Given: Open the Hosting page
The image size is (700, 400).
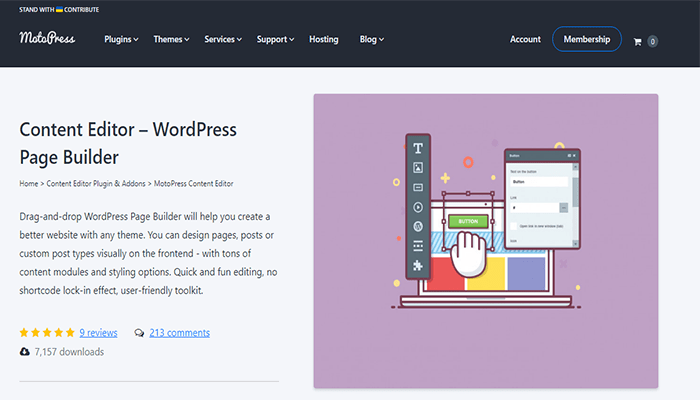Looking at the screenshot, I should coord(324,39).
